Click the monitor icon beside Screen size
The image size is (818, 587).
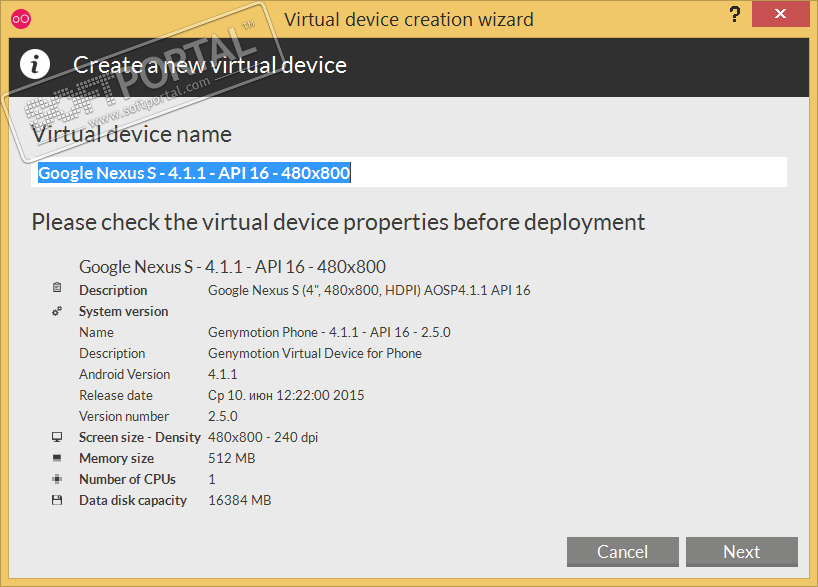coord(57,437)
